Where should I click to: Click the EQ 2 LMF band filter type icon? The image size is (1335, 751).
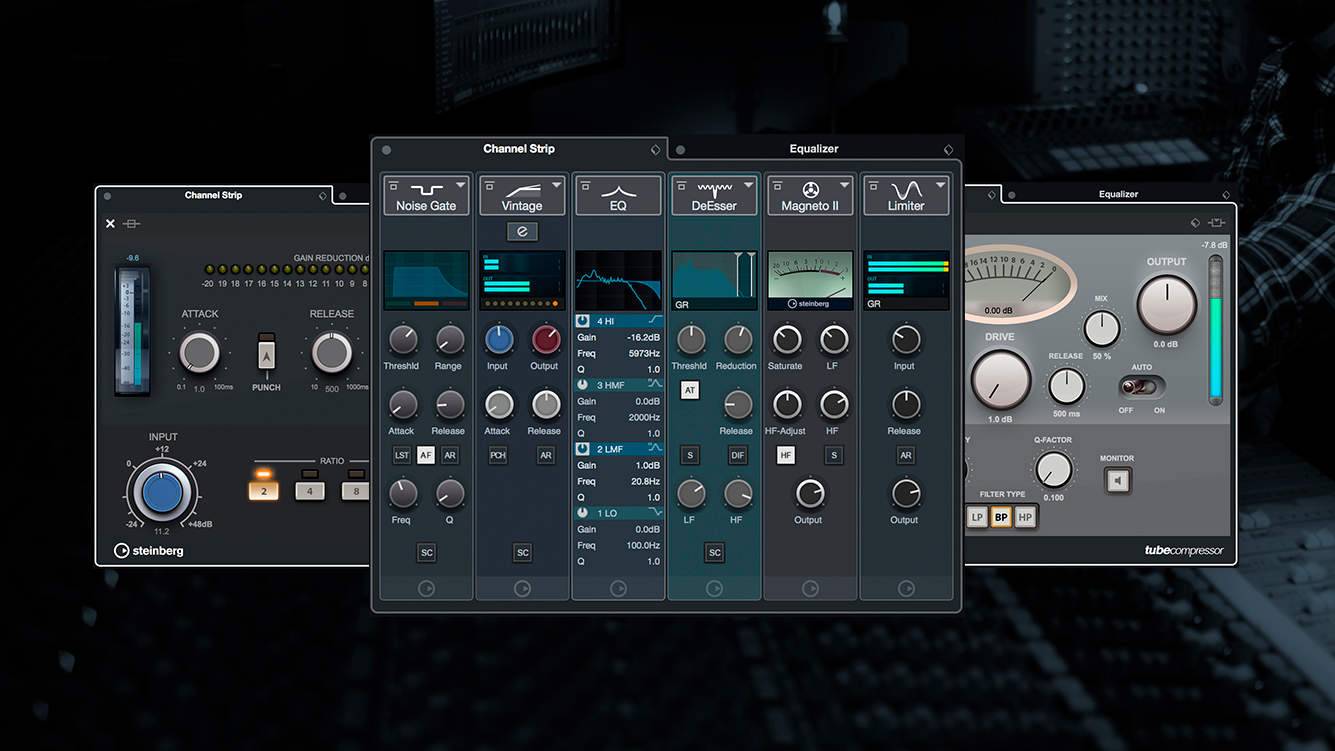click(655, 449)
